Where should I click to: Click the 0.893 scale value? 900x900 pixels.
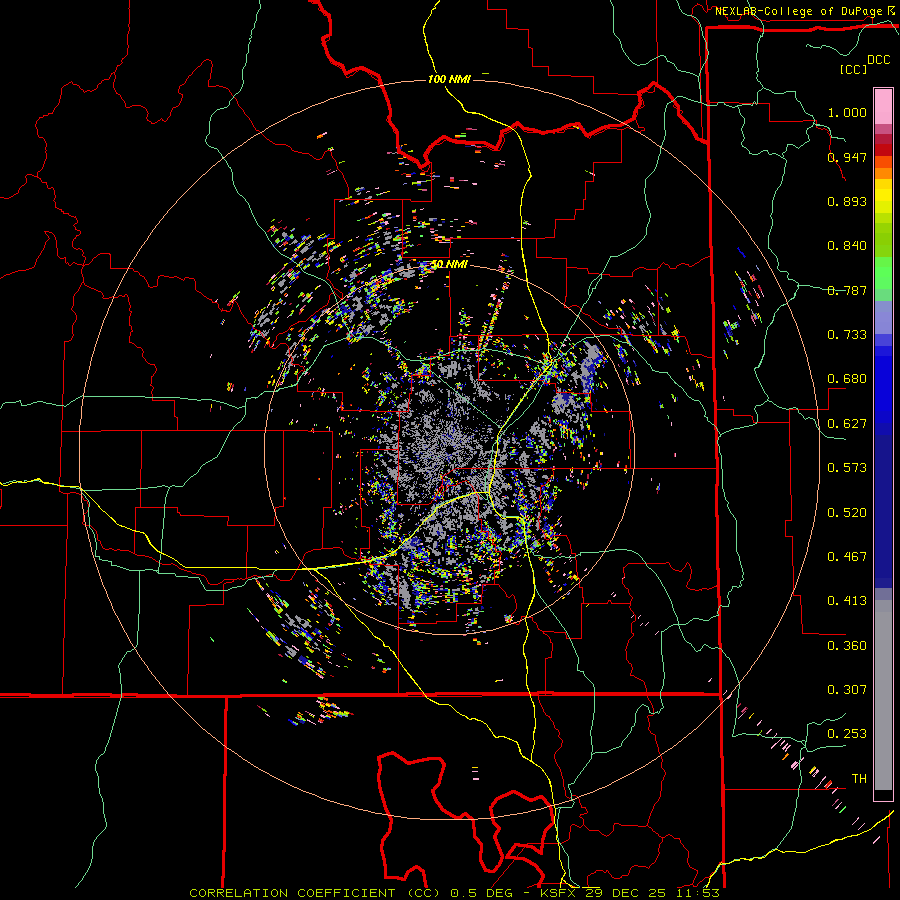(847, 201)
